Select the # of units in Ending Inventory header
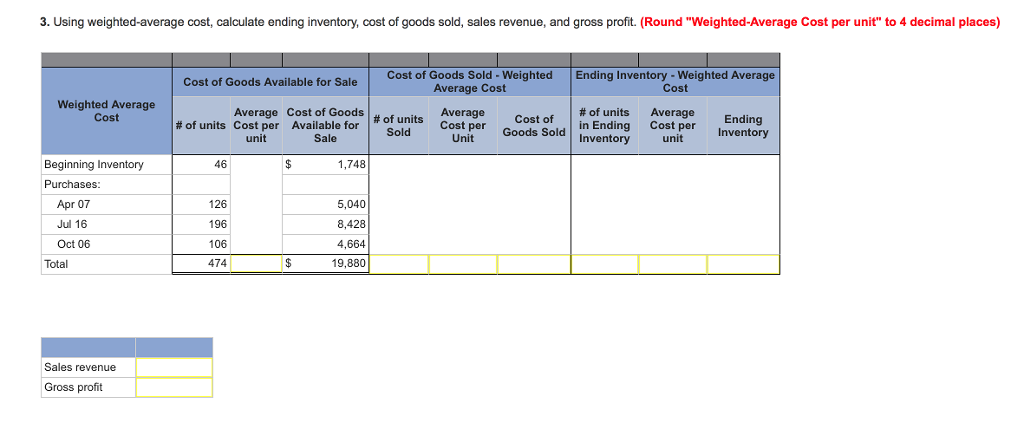Image resolution: width=1024 pixels, height=429 pixels. (x=605, y=125)
